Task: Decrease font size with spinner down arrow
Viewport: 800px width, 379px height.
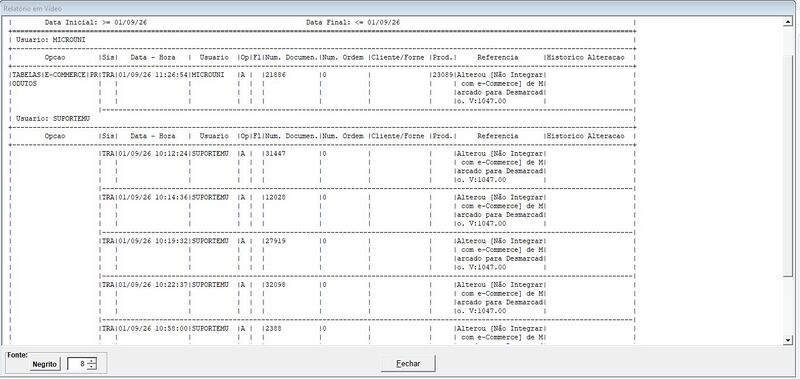Action: (91, 367)
